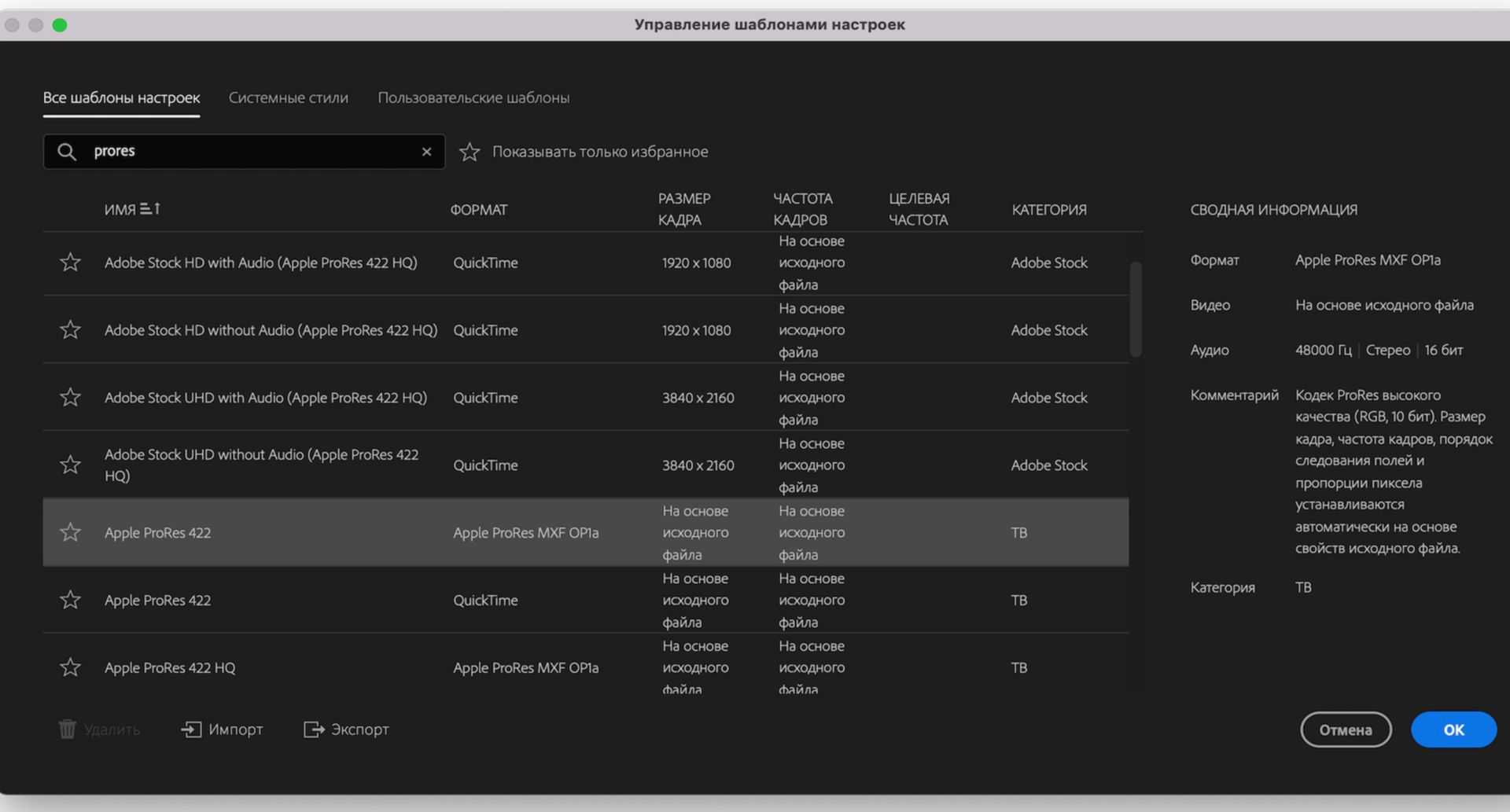Click the ФОРМАТ column header
This screenshot has width=1510, height=812.
478,209
